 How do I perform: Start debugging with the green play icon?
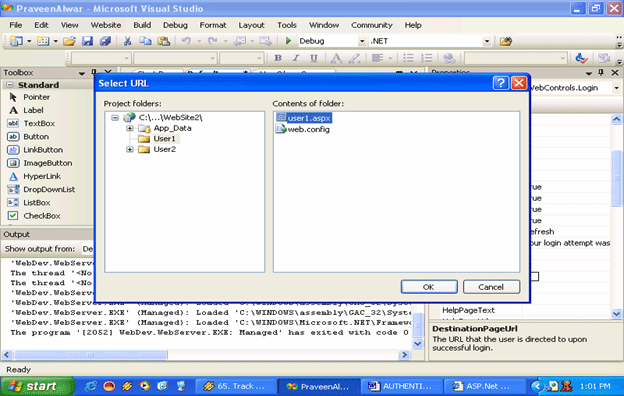289,41
